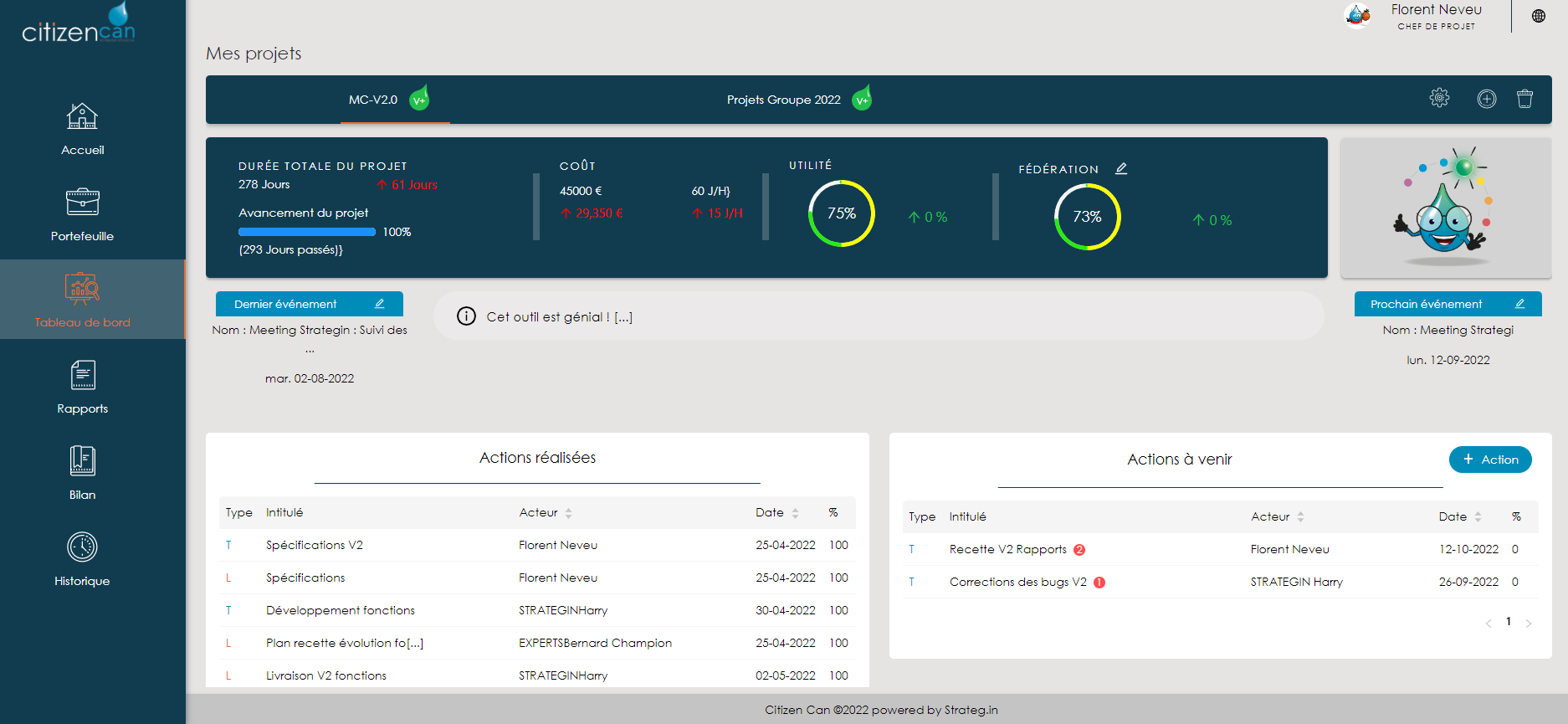Viewport: 1568px width, 724px height.
Task: Delete project using the trash icon
Action: [1524, 99]
